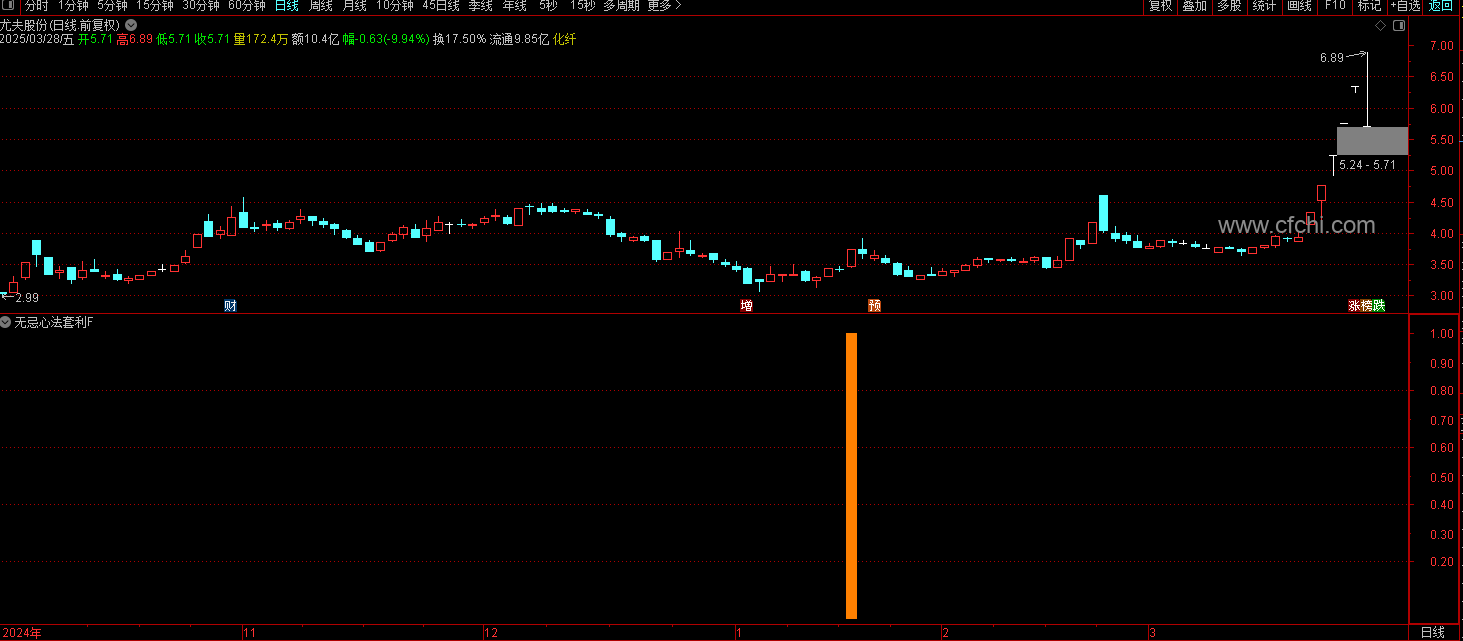The width and height of the screenshot is (1463, 641).
Task: Click the 12 month marker on time axis
Action: pyautogui.click(x=491, y=632)
